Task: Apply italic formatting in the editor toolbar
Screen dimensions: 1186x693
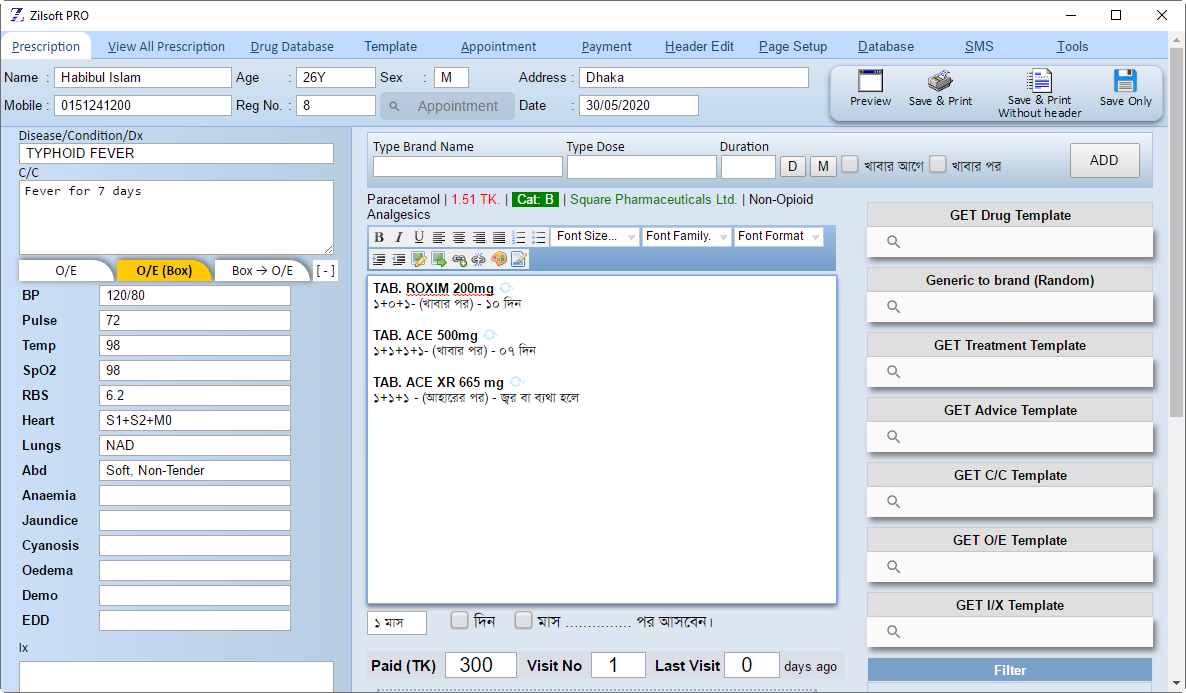Action: point(399,238)
